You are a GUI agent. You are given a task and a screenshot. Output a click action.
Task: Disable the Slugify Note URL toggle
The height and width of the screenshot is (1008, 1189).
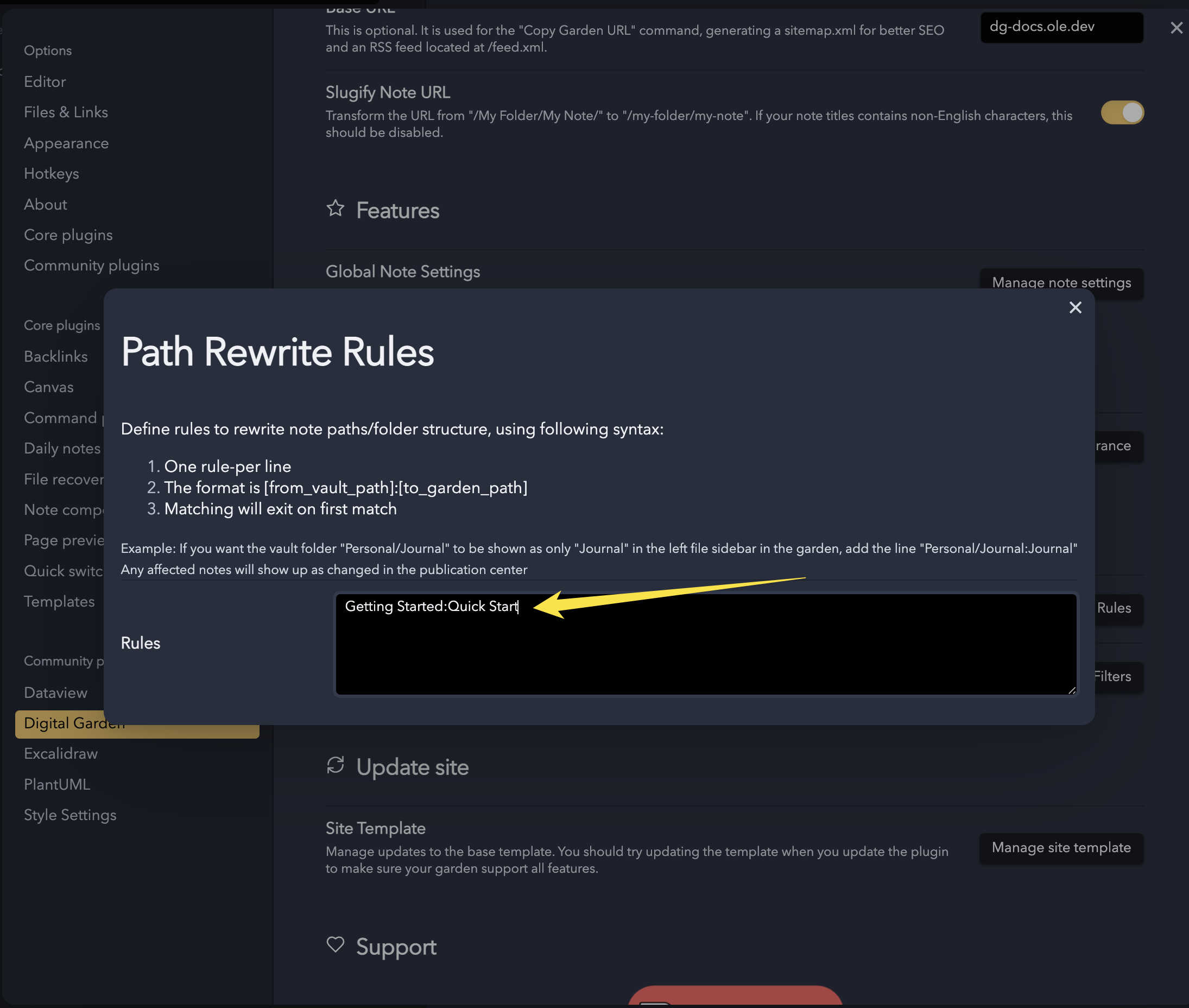click(x=1122, y=112)
